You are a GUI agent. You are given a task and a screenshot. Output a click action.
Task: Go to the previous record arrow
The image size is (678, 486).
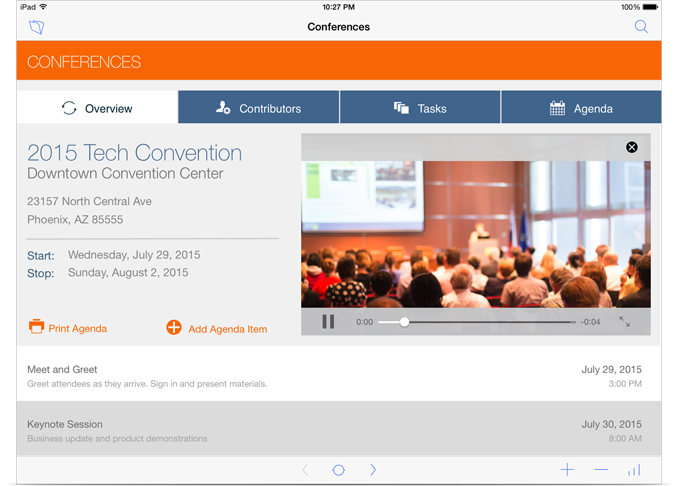point(305,470)
